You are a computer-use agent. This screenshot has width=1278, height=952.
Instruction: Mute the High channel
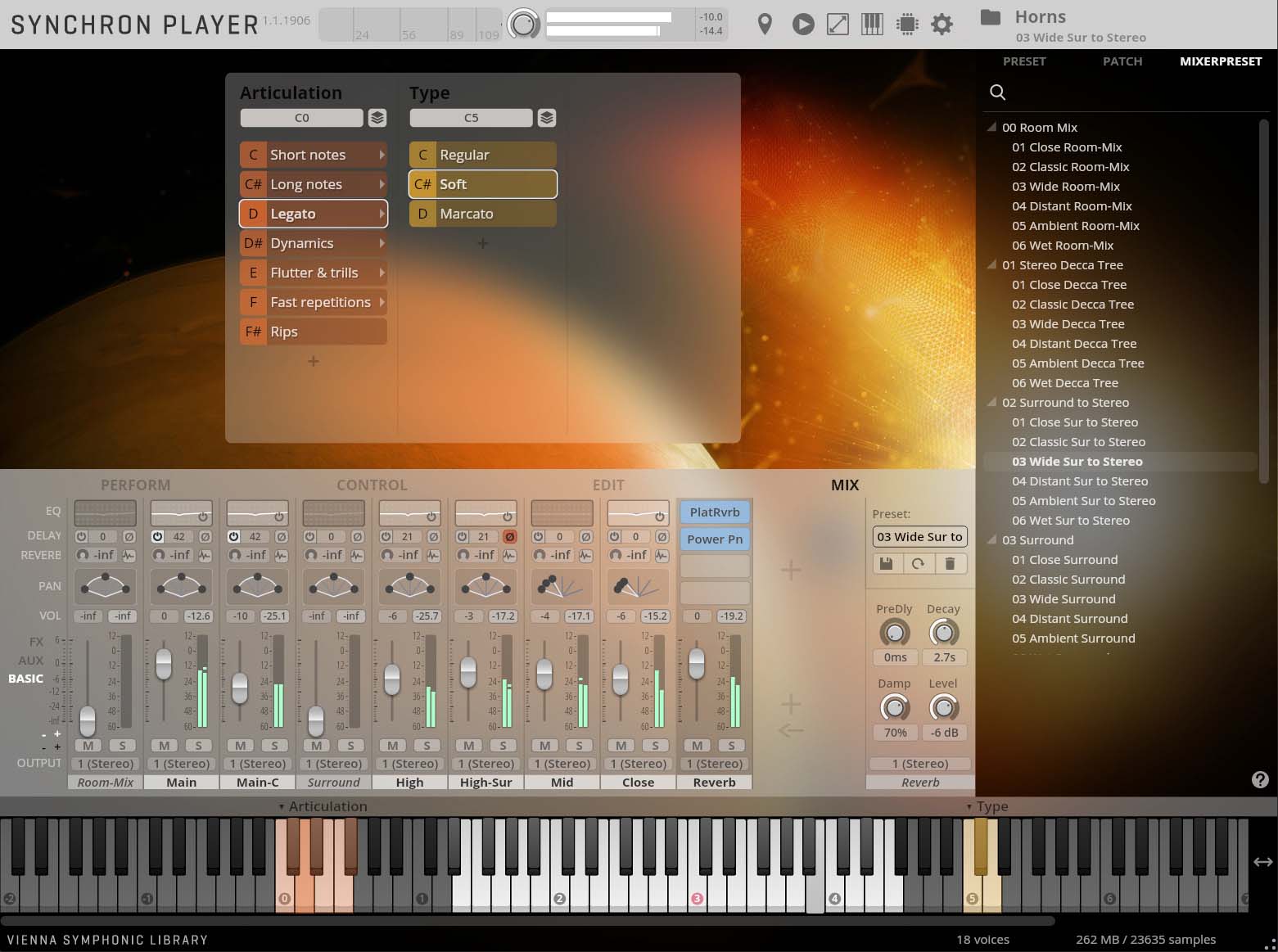(392, 746)
